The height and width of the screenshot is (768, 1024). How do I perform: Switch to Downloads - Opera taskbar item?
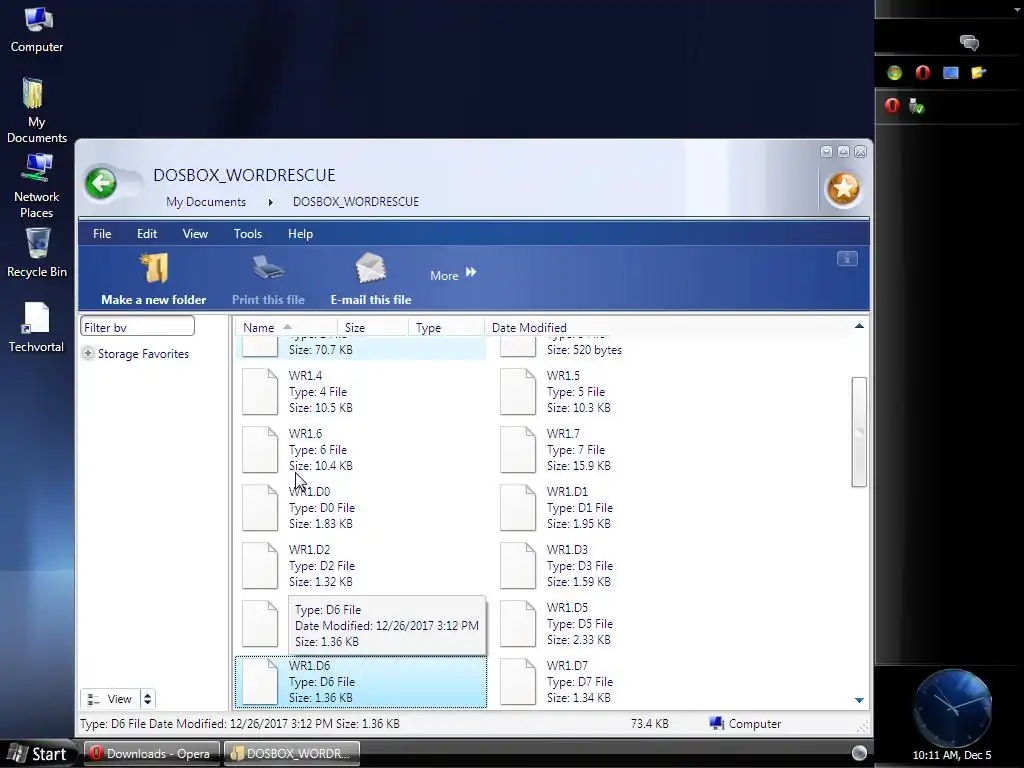(150, 754)
